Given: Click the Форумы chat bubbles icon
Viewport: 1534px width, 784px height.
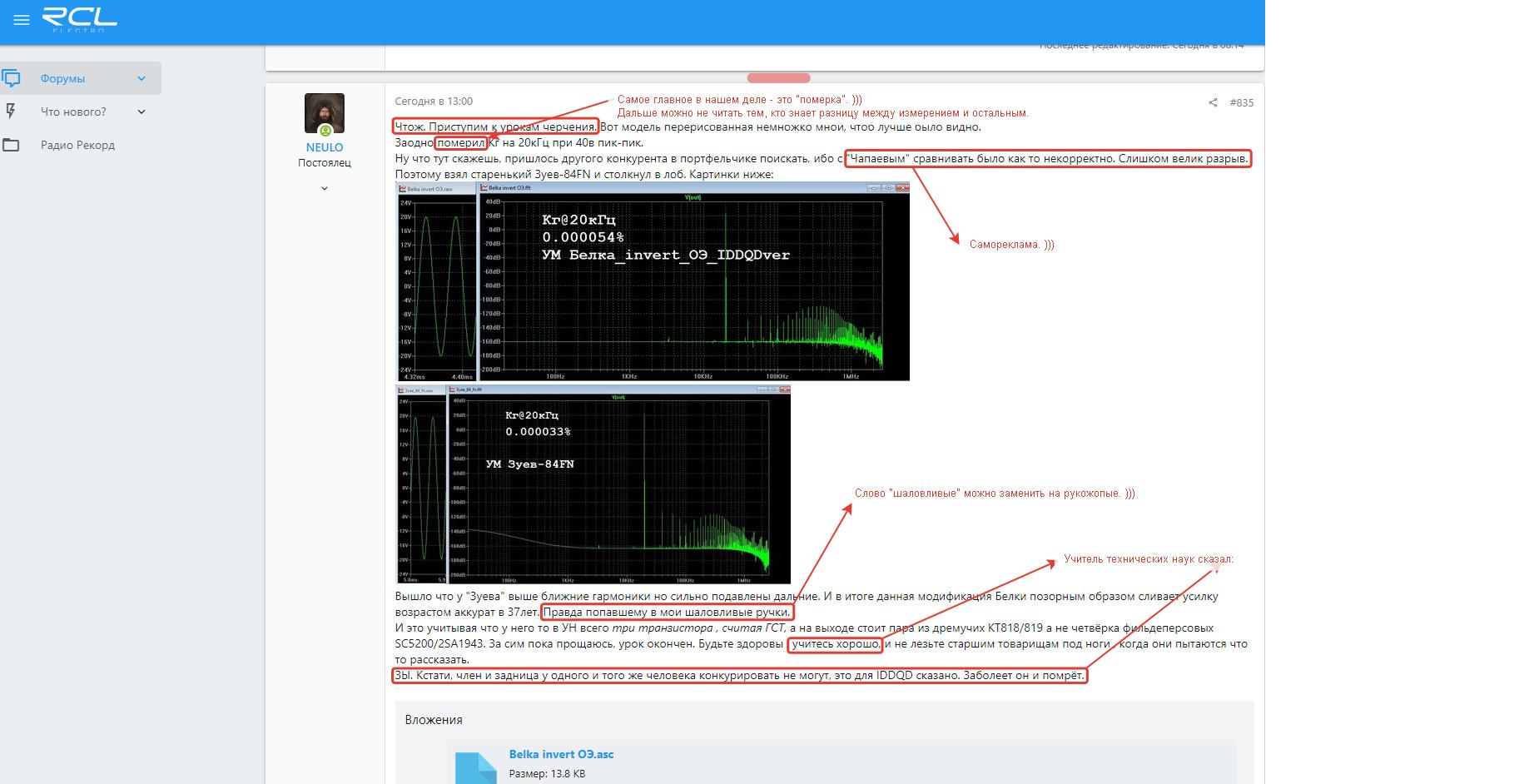Looking at the screenshot, I should coord(12,78).
